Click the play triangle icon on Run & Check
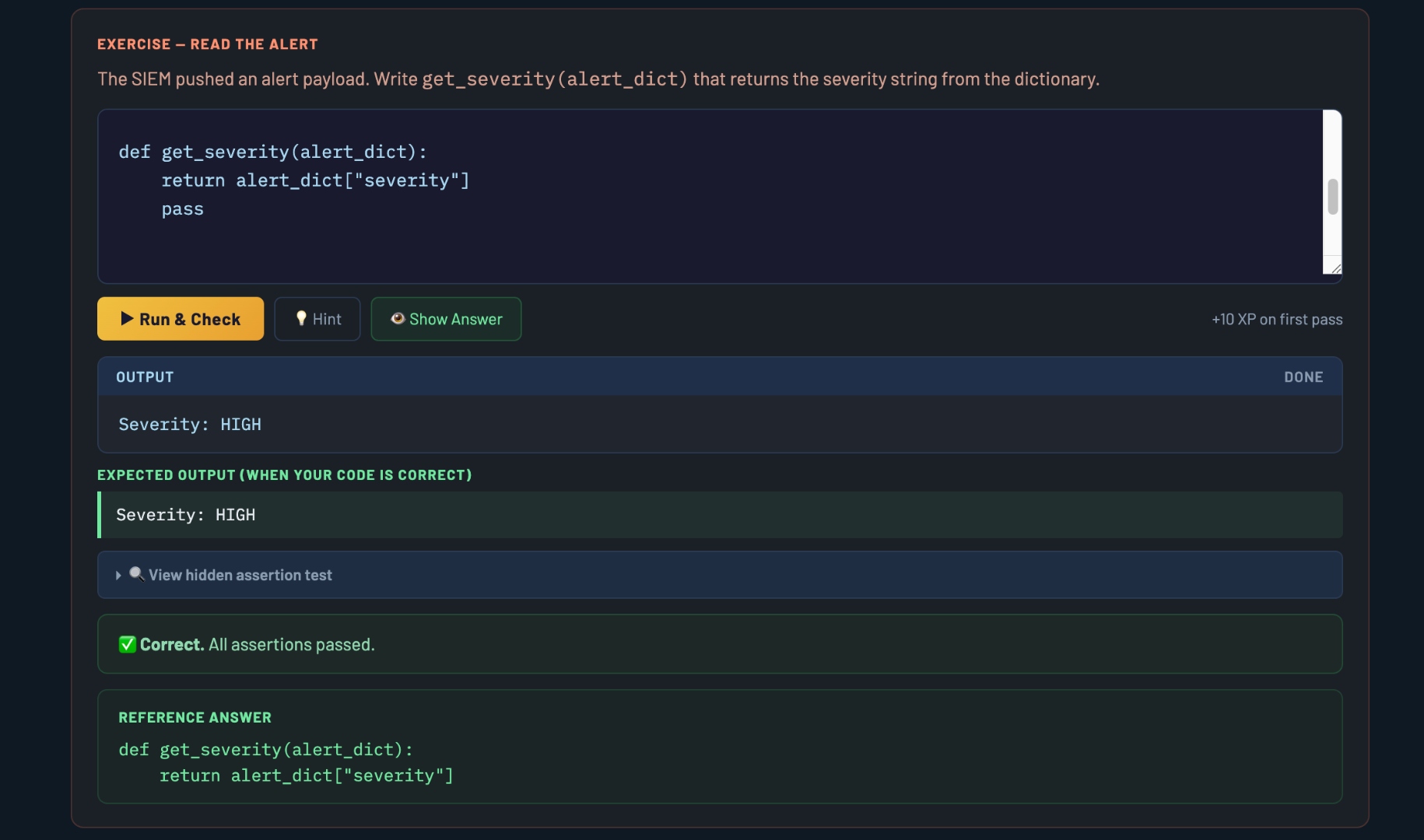Viewport: 1424px width, 840px height. coord(127,319)
